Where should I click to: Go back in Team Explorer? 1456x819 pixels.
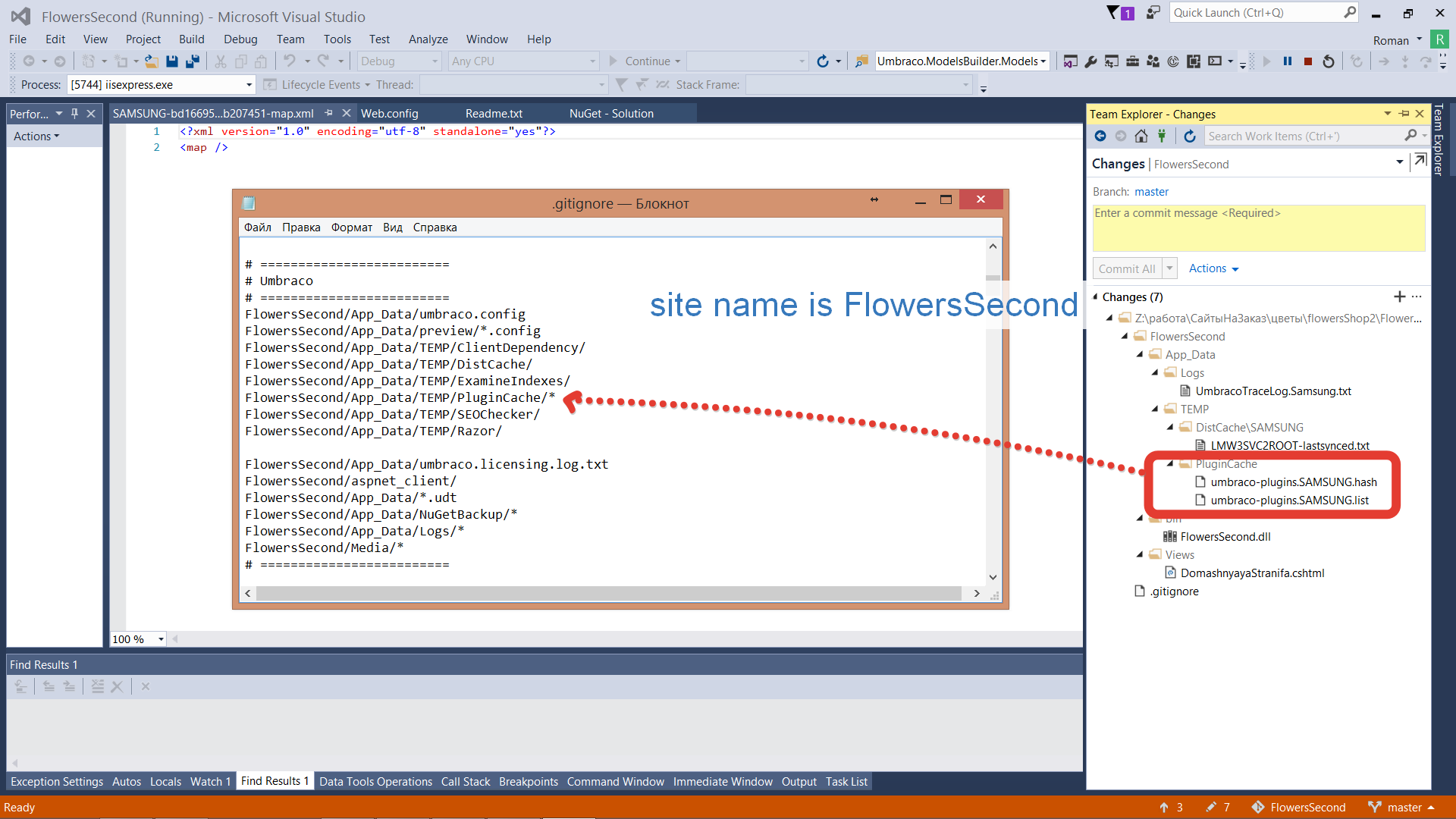coord(1100,136)
